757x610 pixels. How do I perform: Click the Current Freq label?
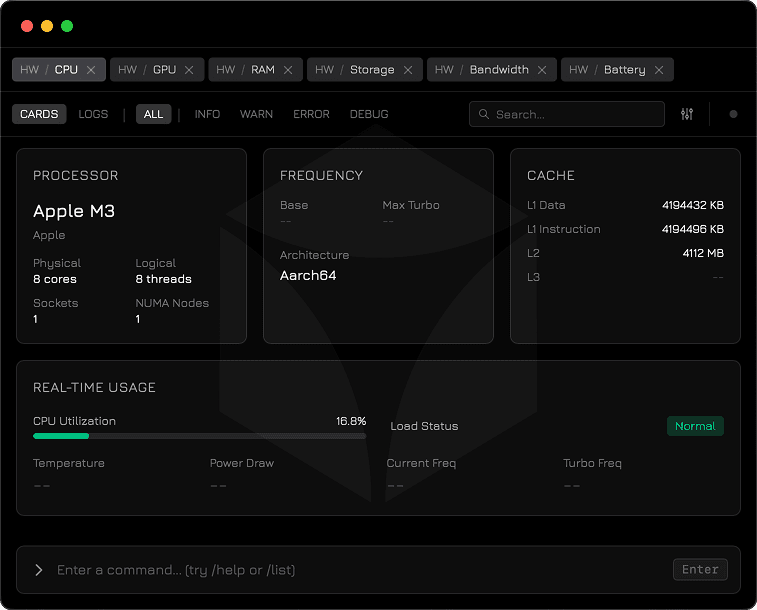pyautogui.click(x=421, y=463)
